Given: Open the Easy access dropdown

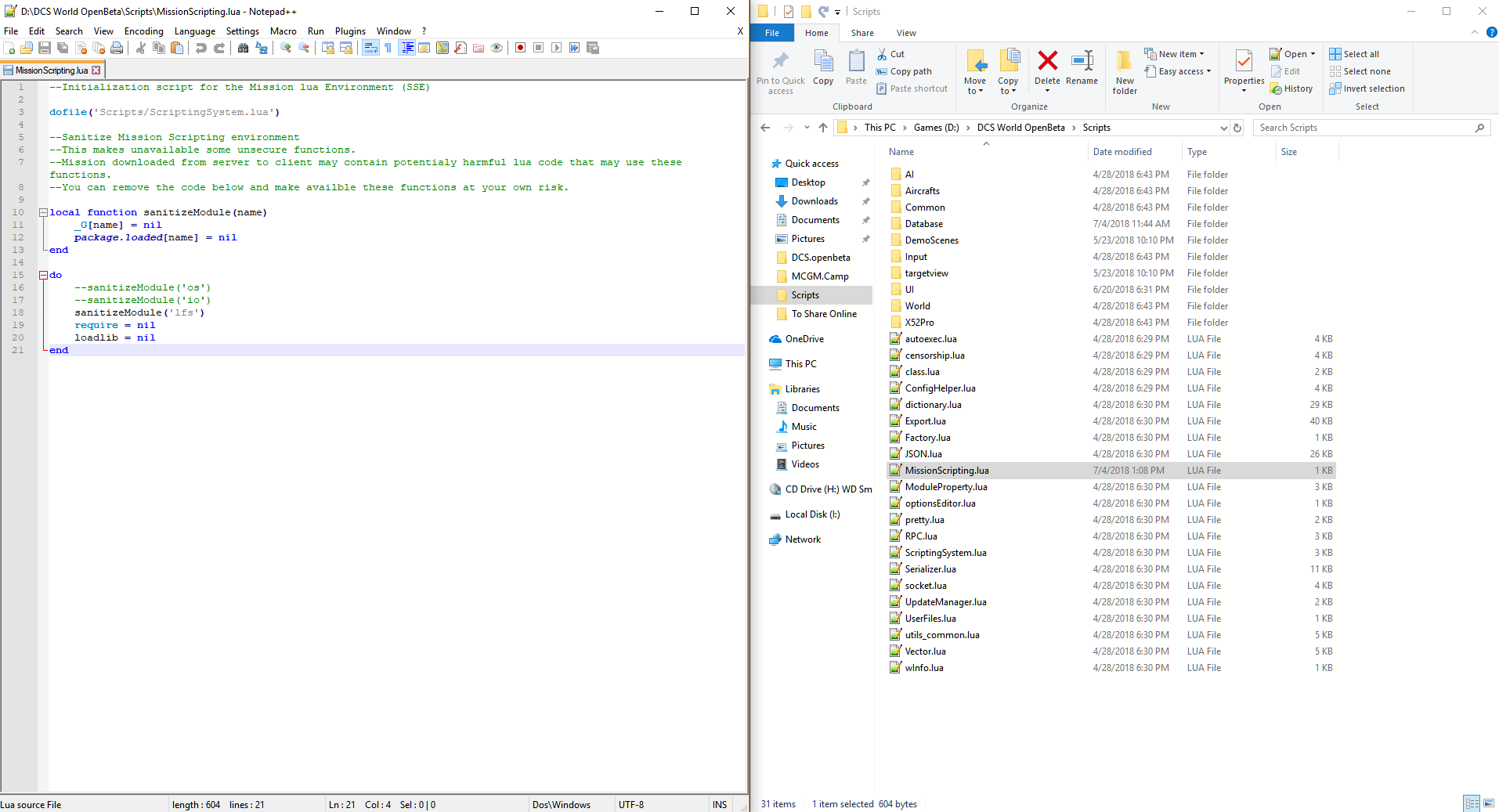Looking at the screenshot, I should [1178, 71].
